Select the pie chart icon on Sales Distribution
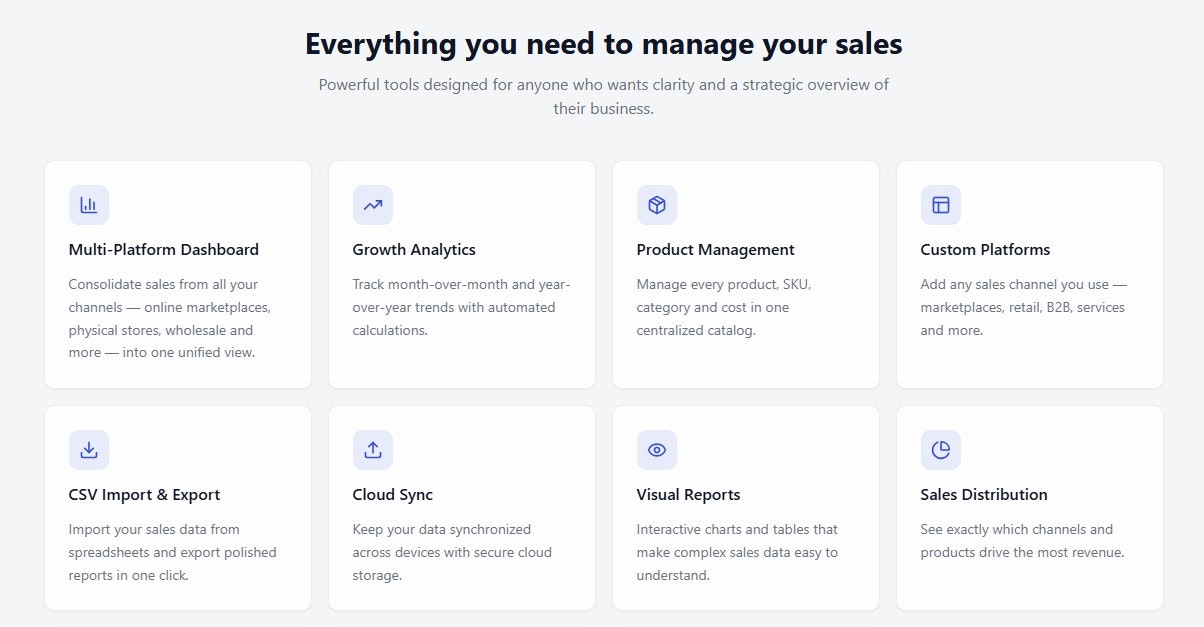1204x627 pixels. [940, 449]
